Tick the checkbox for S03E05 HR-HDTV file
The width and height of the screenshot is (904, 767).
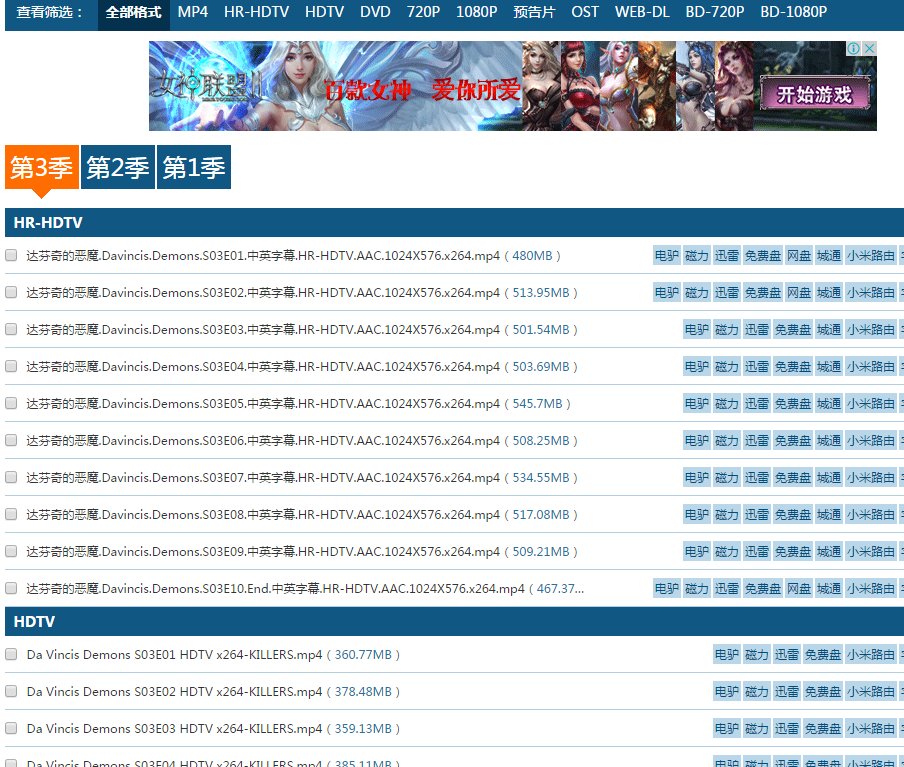[11, 404]
